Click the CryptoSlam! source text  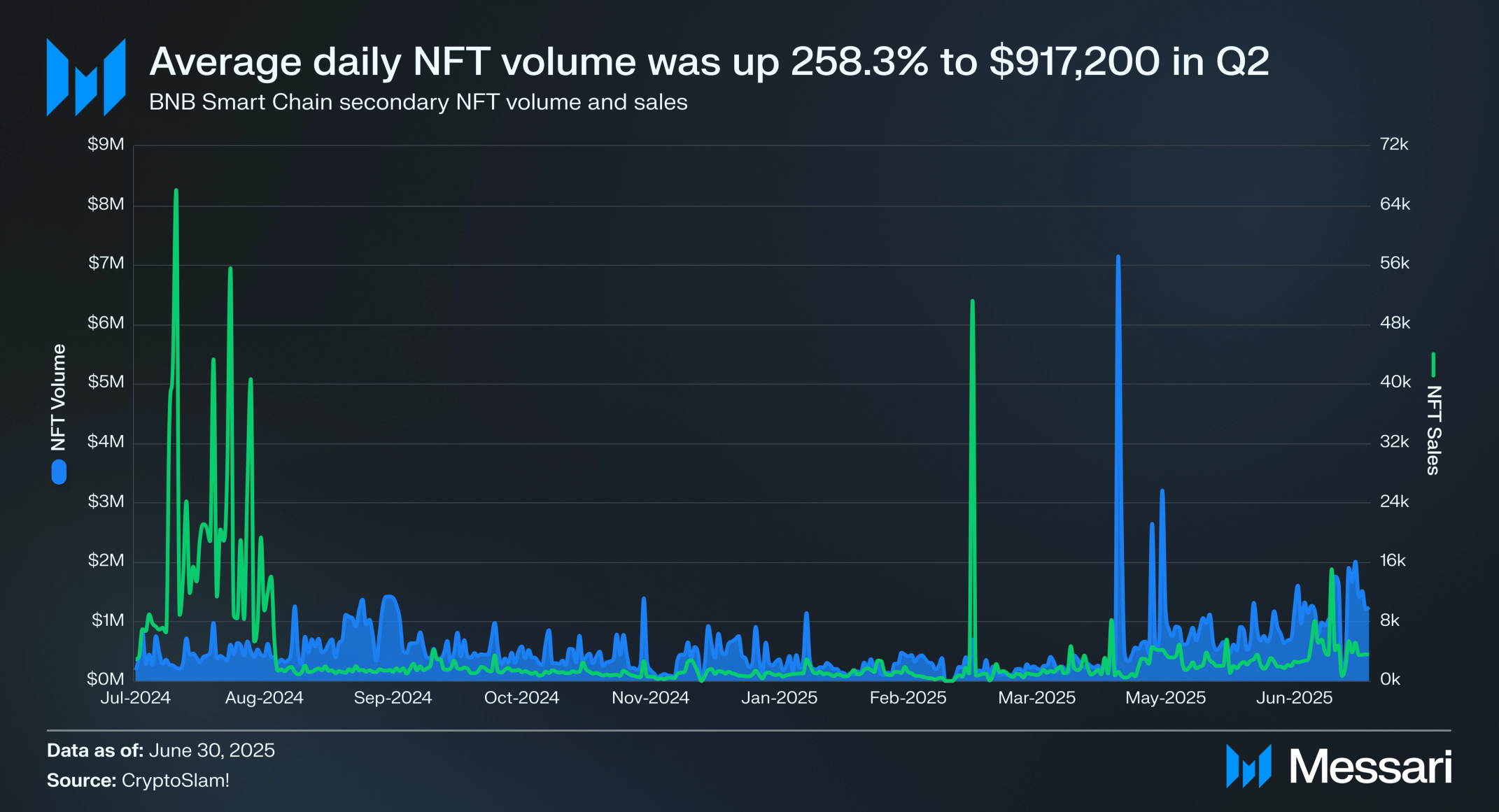175,781
